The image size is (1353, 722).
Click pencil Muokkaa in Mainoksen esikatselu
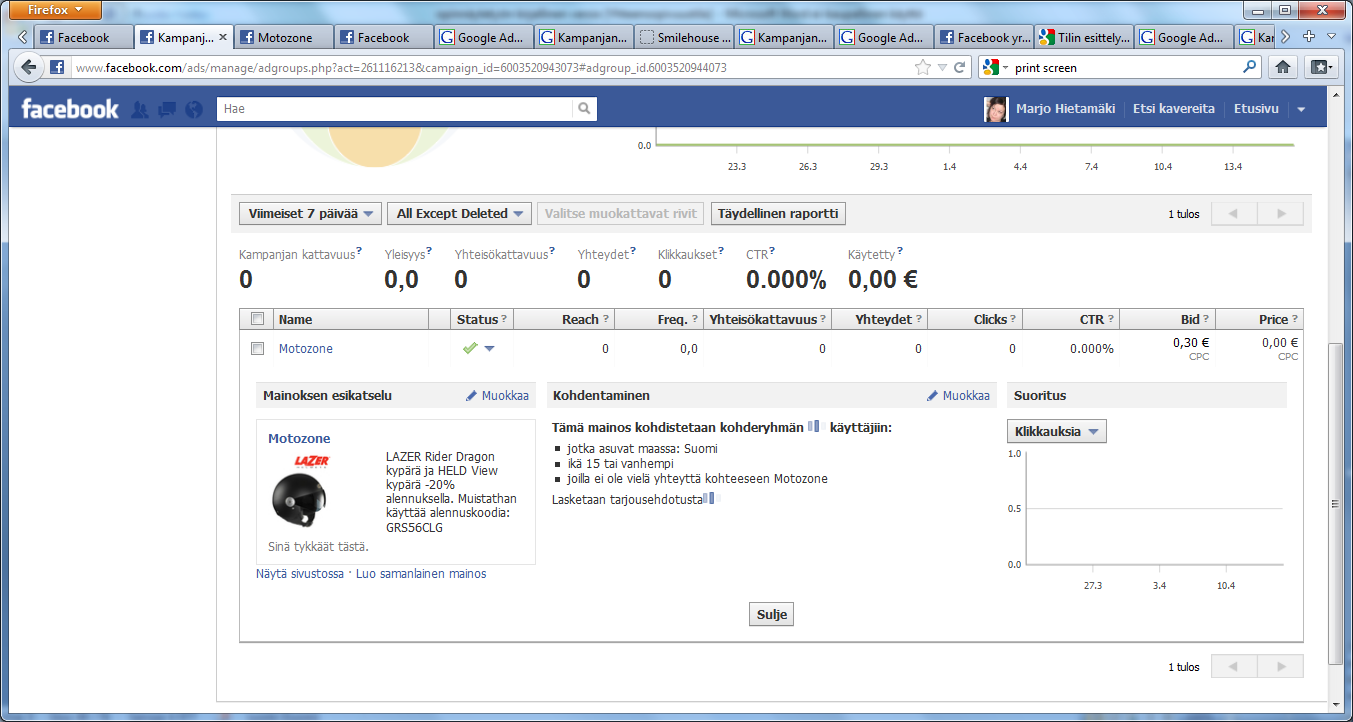(x=497, y=396)
